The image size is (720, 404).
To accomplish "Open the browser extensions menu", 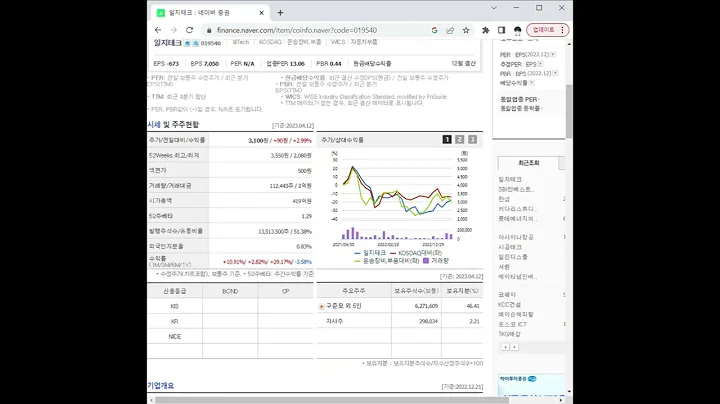I will click(x=485, y=30).
